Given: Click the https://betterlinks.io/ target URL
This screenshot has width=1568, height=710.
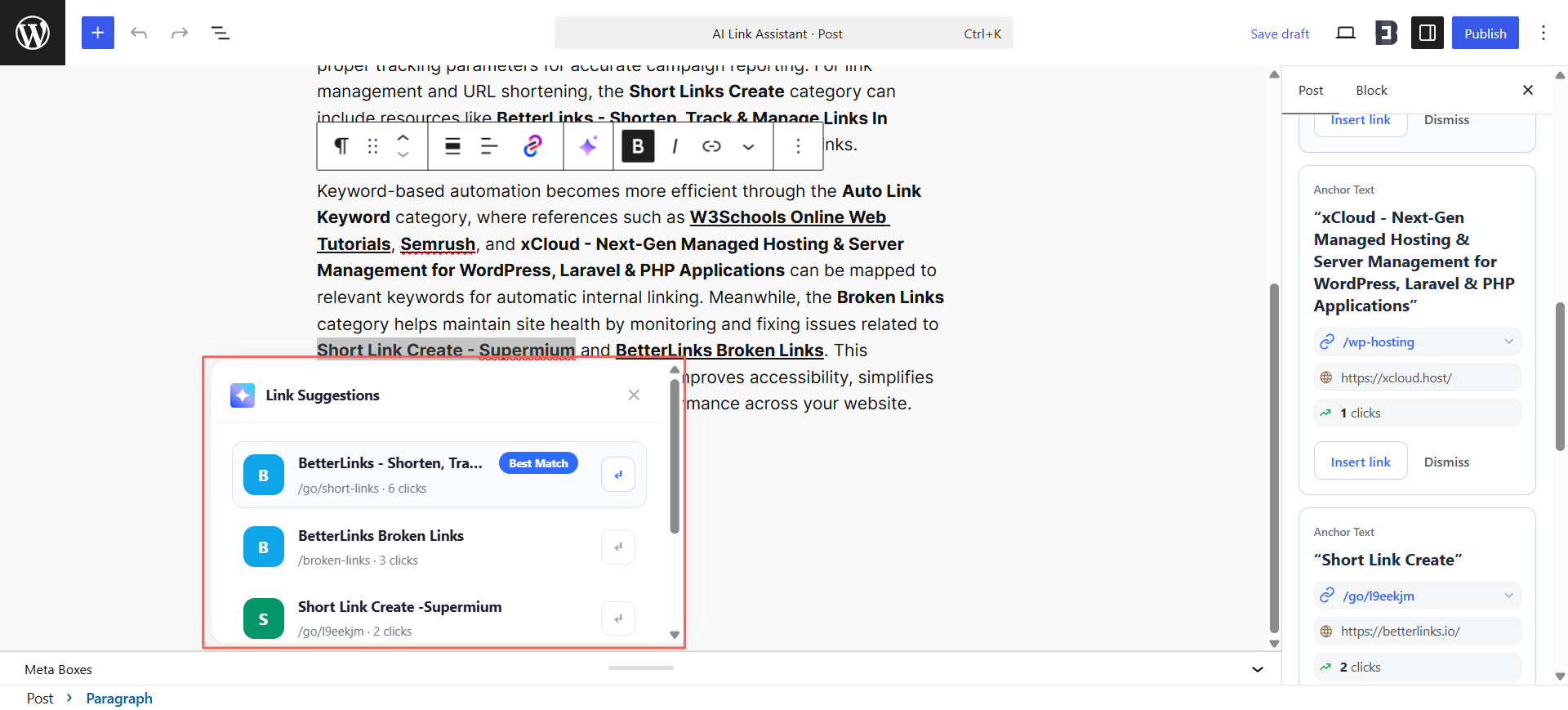Looking at the screenshot, I should coord(1417,631).
